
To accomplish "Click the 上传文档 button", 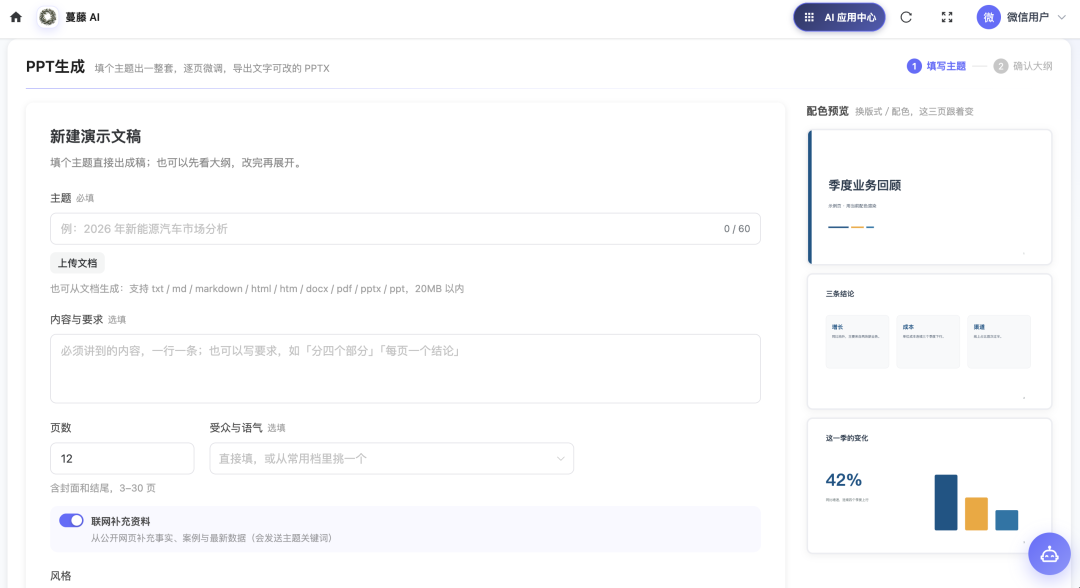I will tap(77, 263).
